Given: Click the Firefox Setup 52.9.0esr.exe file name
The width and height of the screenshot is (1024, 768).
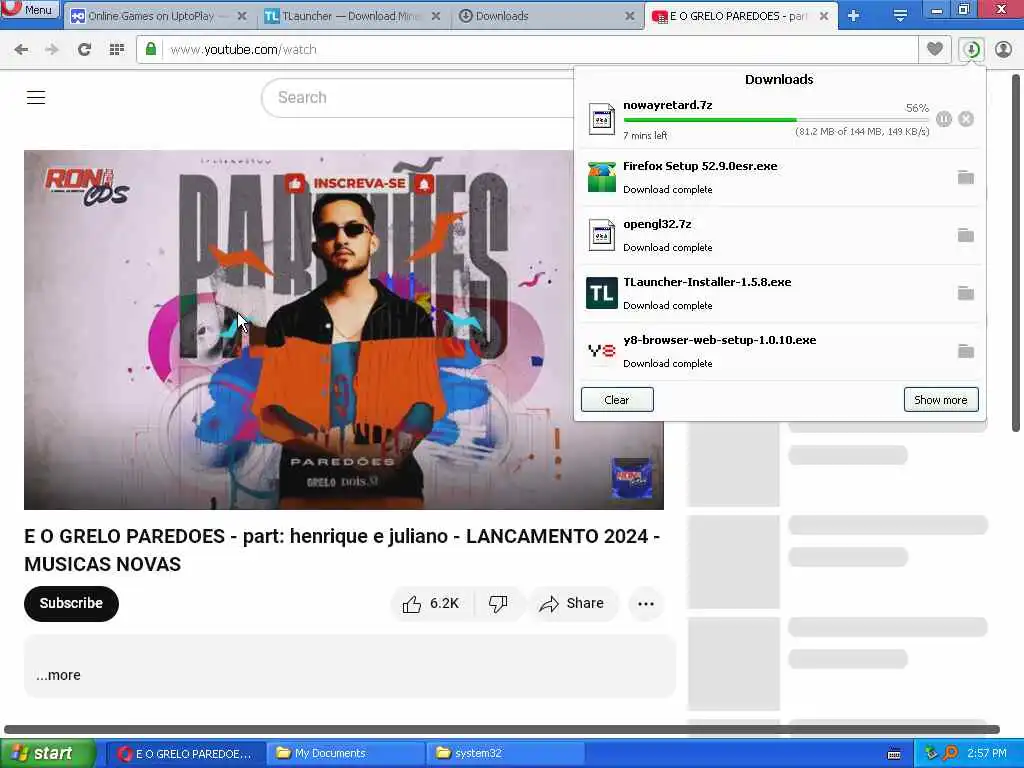Looking at the screenshot, I should 700,166.
